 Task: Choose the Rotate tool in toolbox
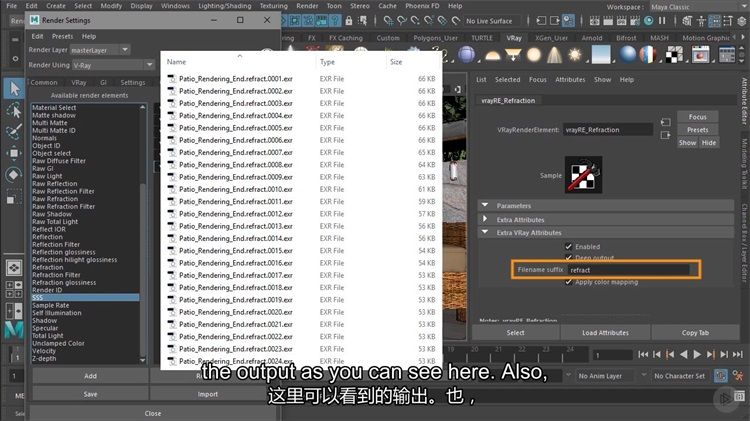14,175
